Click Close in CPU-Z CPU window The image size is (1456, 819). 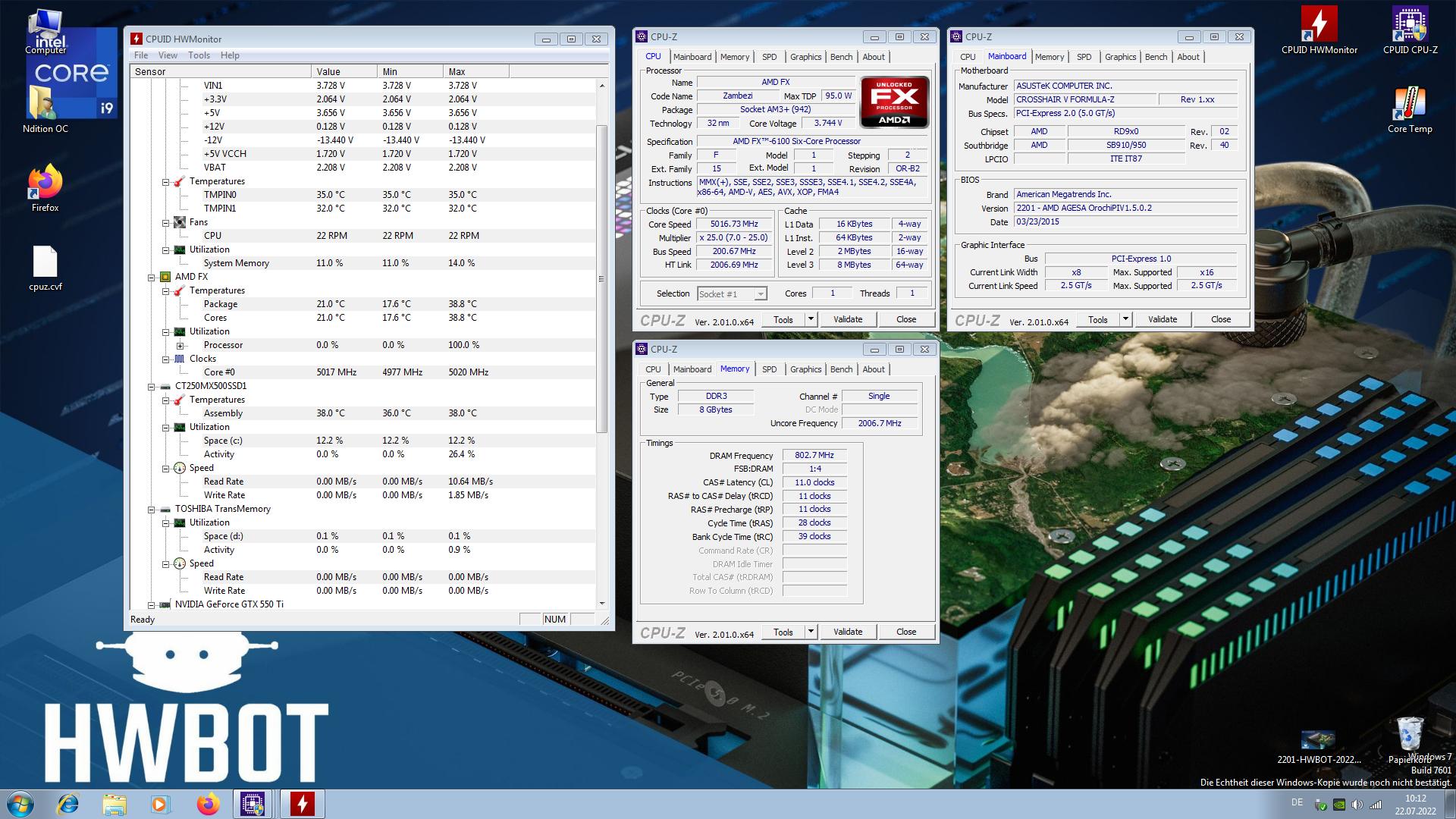click(906, 319)
